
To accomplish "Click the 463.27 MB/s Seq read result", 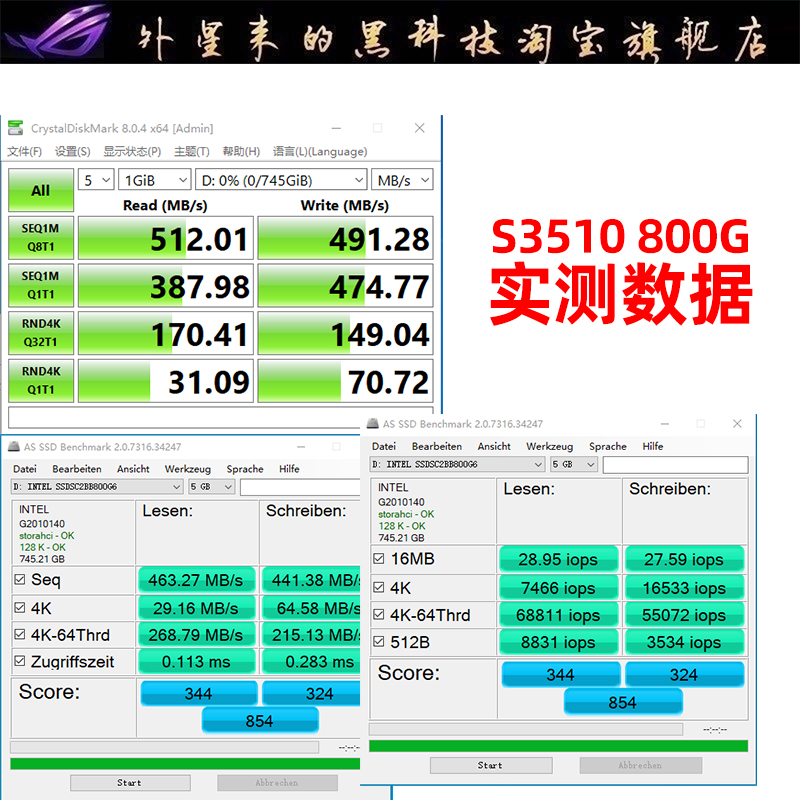I will coord(196,580).
